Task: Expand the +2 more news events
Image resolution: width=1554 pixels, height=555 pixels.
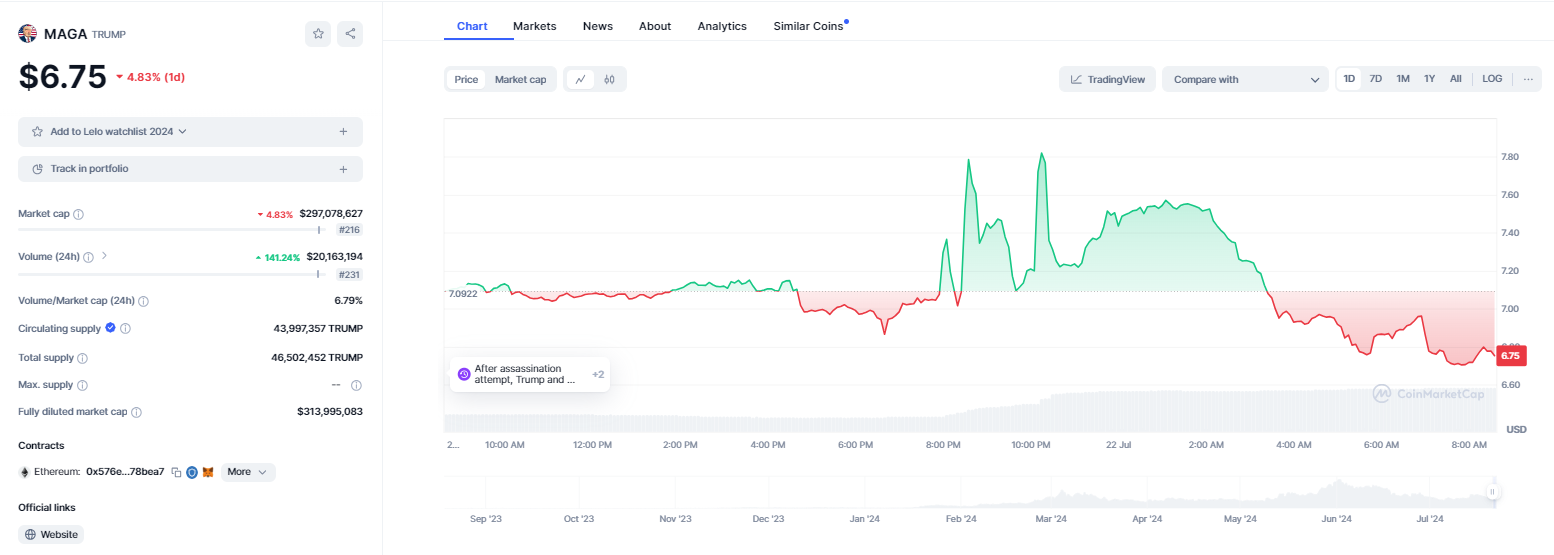Action: pos(598,374)
